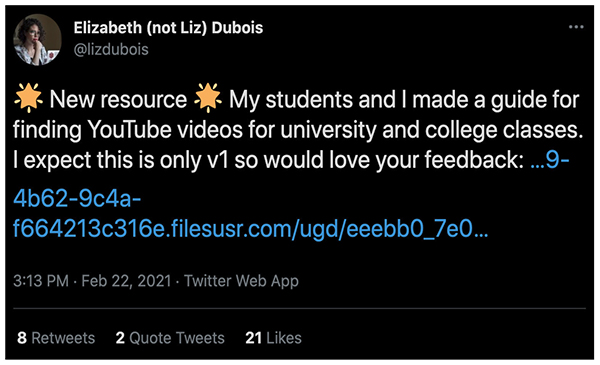Screen dimensions: 600x365
Task: View the 2 Quote Tweets list
Action: pos(170,338)
